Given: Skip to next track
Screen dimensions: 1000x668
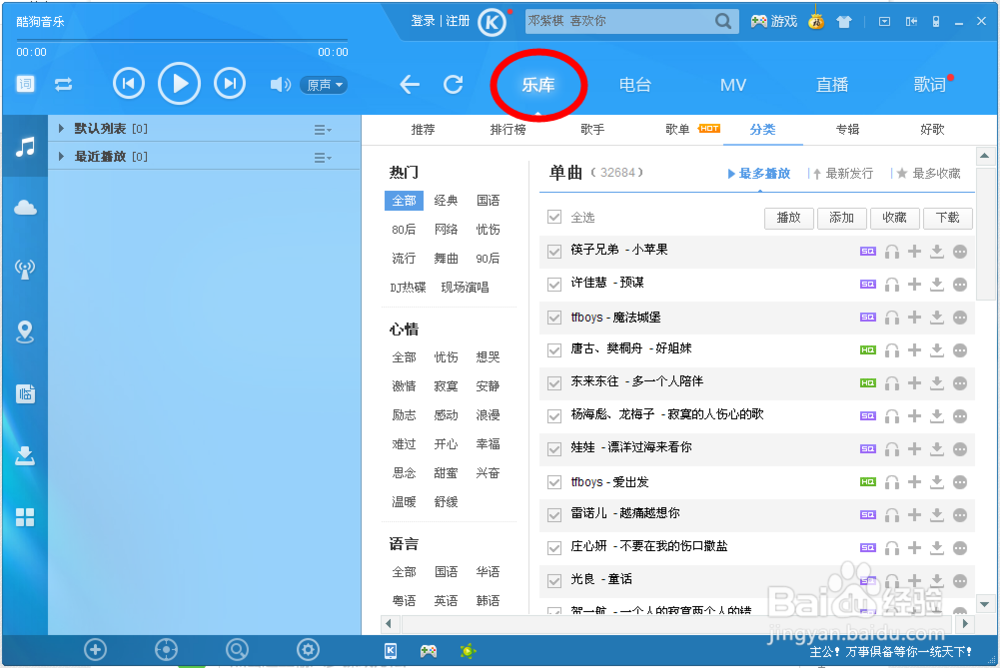Looking at the screenshot, I should pyautogui.click(x=230, y=84).
